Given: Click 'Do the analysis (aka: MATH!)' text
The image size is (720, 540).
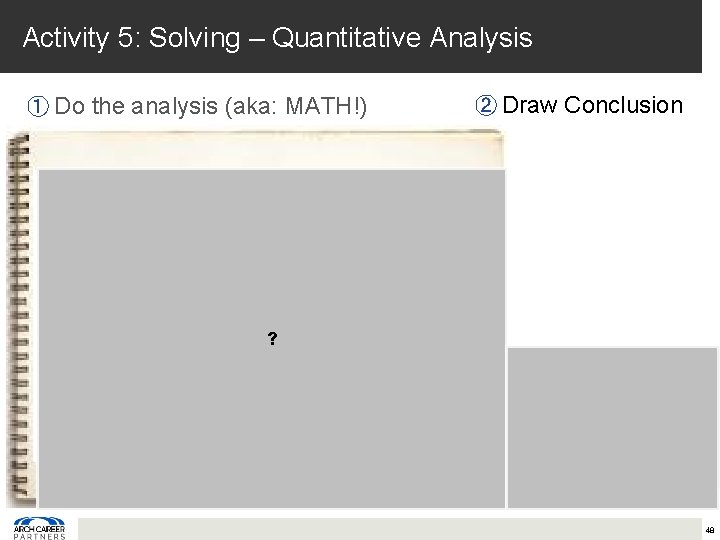Looking at the screenshot, I should tap(213, 108).
